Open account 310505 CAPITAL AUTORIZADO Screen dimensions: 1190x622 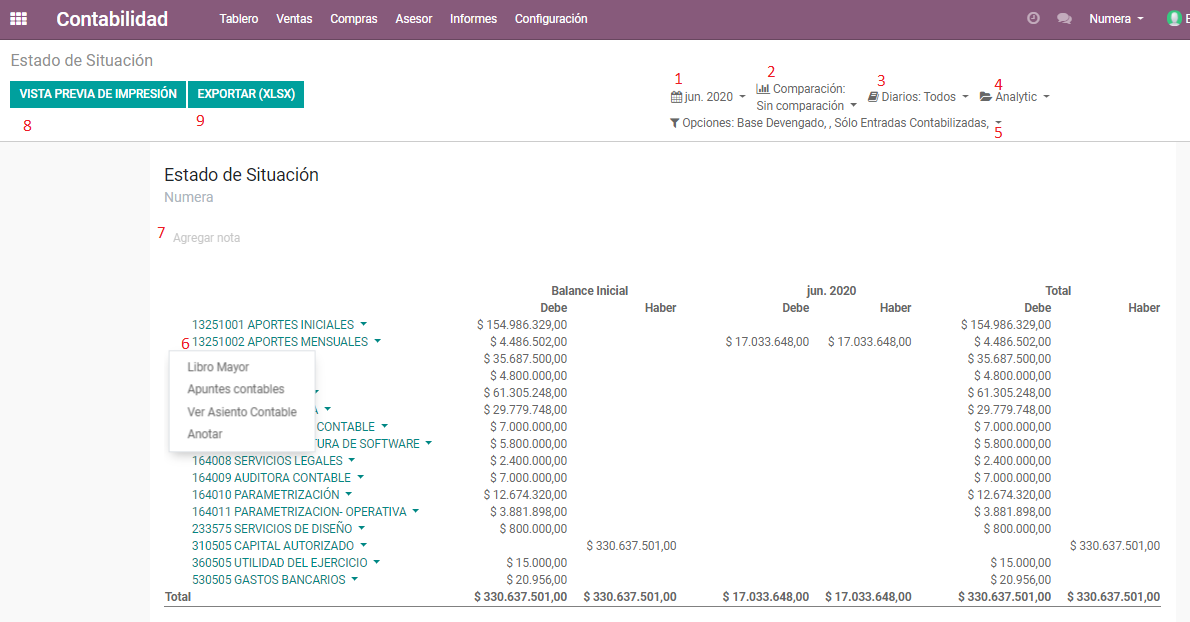[x=273, y=545]
